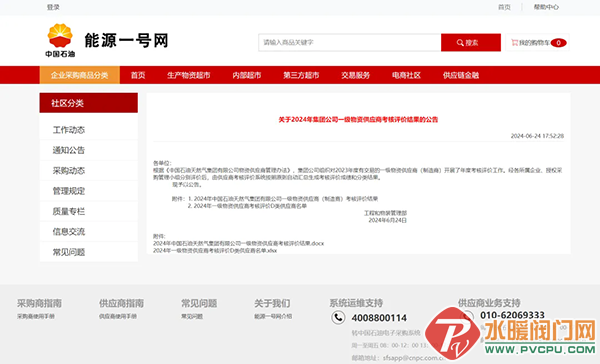Click the 采购商指南 footer heading
The height and width of the screenshot is (364, 600).
(x=39, y=303)
